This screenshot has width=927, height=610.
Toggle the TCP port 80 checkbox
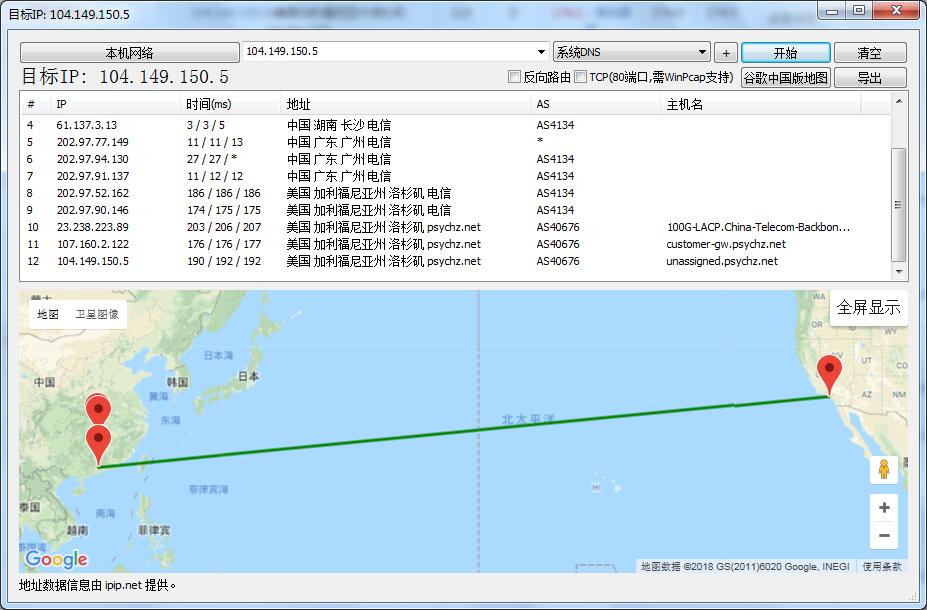coord(581,77)
